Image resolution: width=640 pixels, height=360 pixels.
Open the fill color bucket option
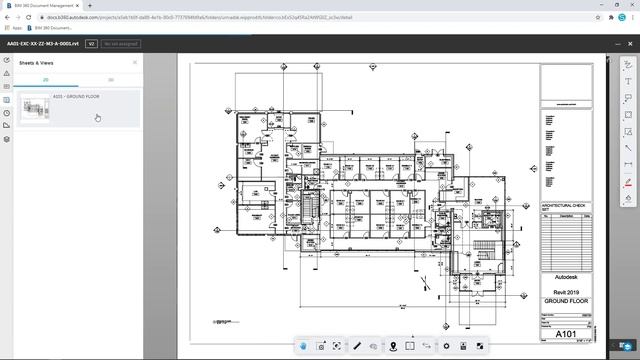628,198
